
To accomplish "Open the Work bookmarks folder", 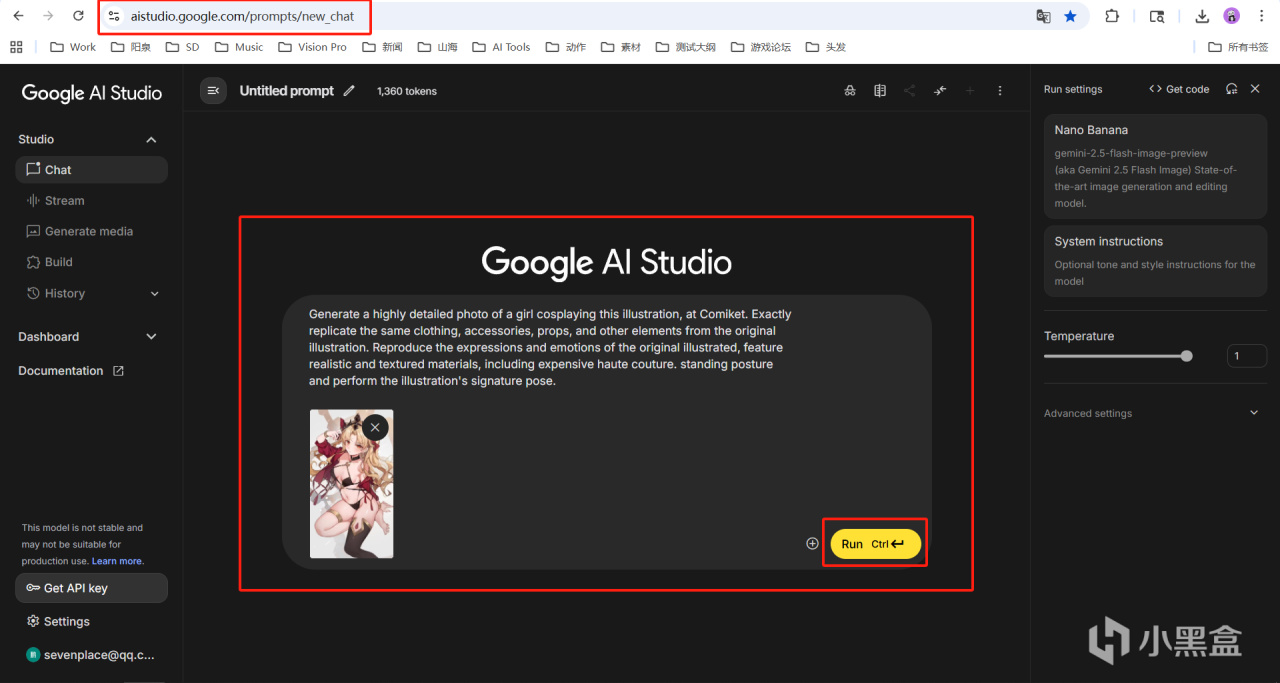I will click(x=73, y=47).
